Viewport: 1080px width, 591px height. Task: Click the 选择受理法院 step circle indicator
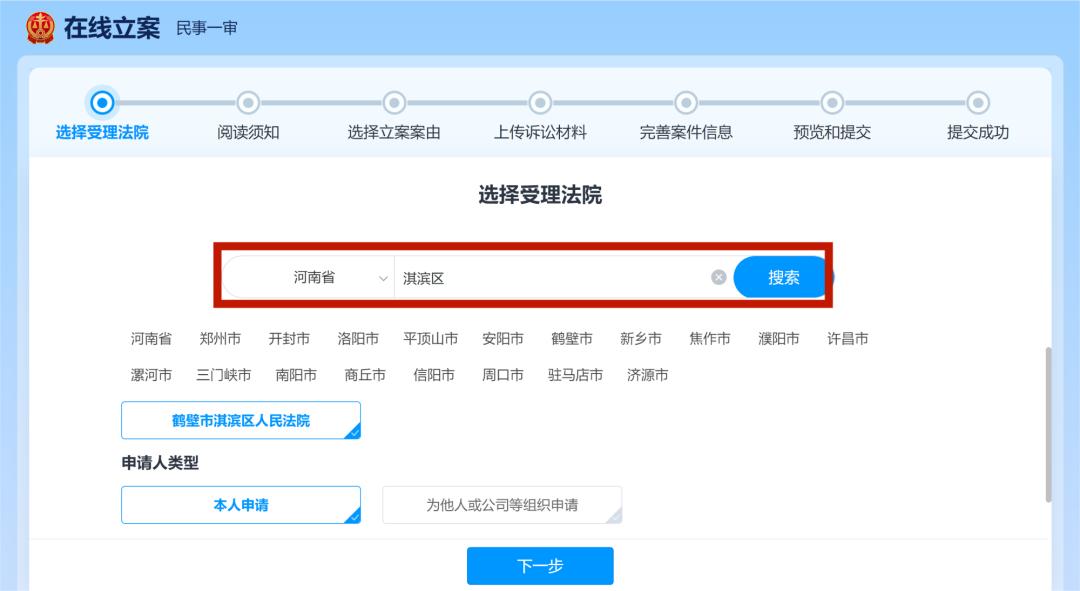pos(102,103)
